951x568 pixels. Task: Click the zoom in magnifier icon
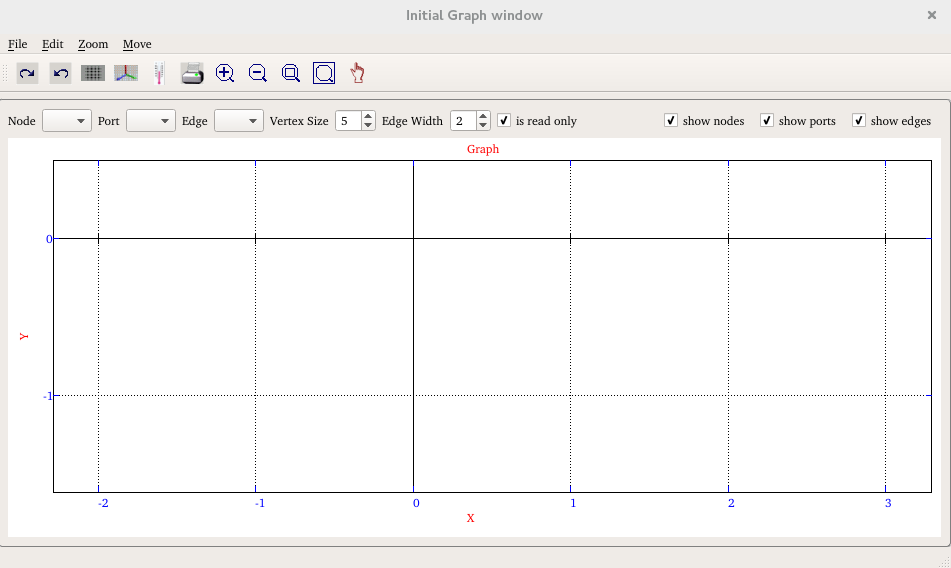225,73
